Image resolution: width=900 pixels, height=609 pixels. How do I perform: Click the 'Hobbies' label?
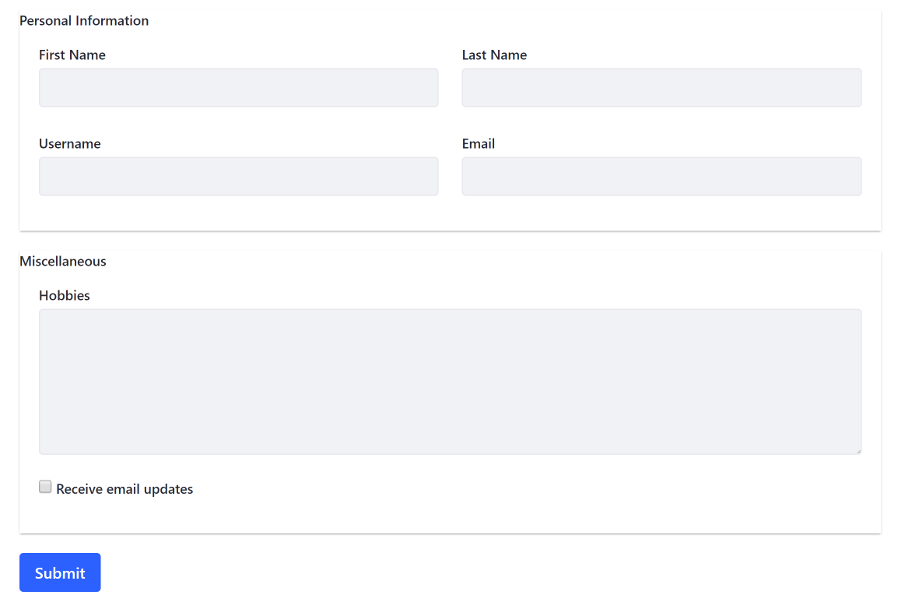(64, 296)
